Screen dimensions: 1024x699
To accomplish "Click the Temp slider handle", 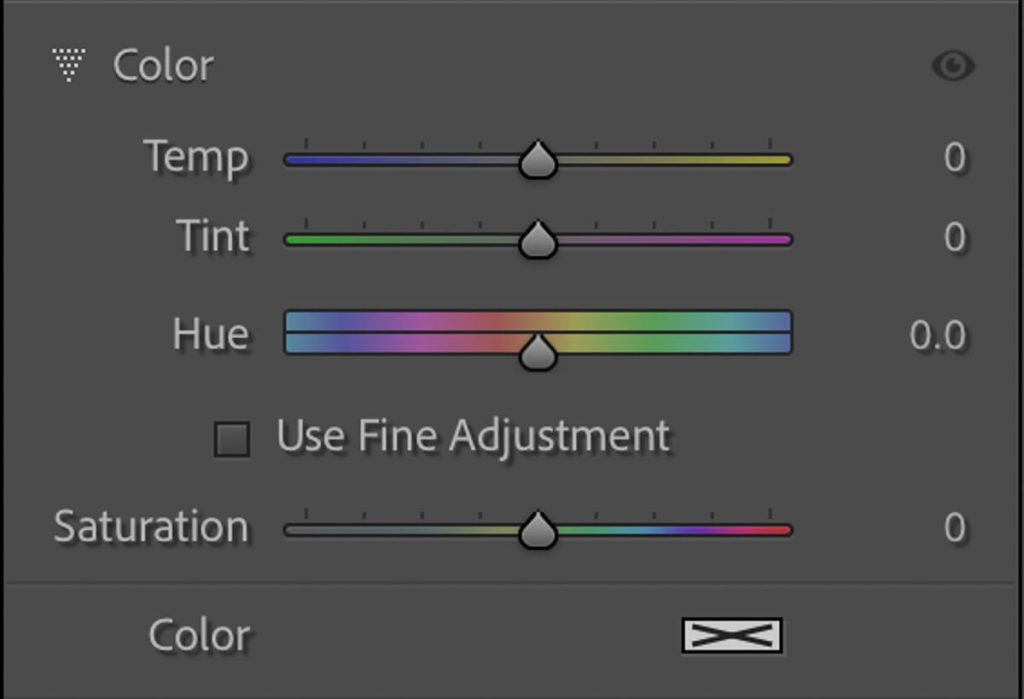I will click(537, 159).
